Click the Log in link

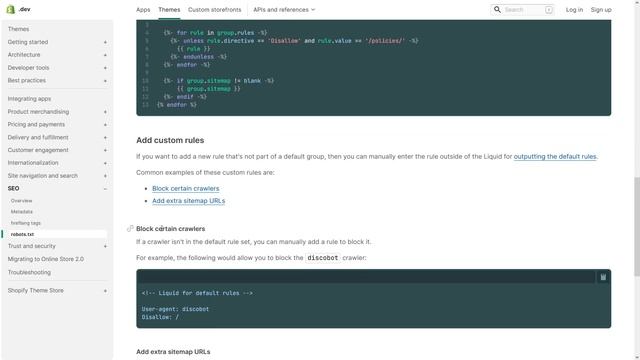574,10
